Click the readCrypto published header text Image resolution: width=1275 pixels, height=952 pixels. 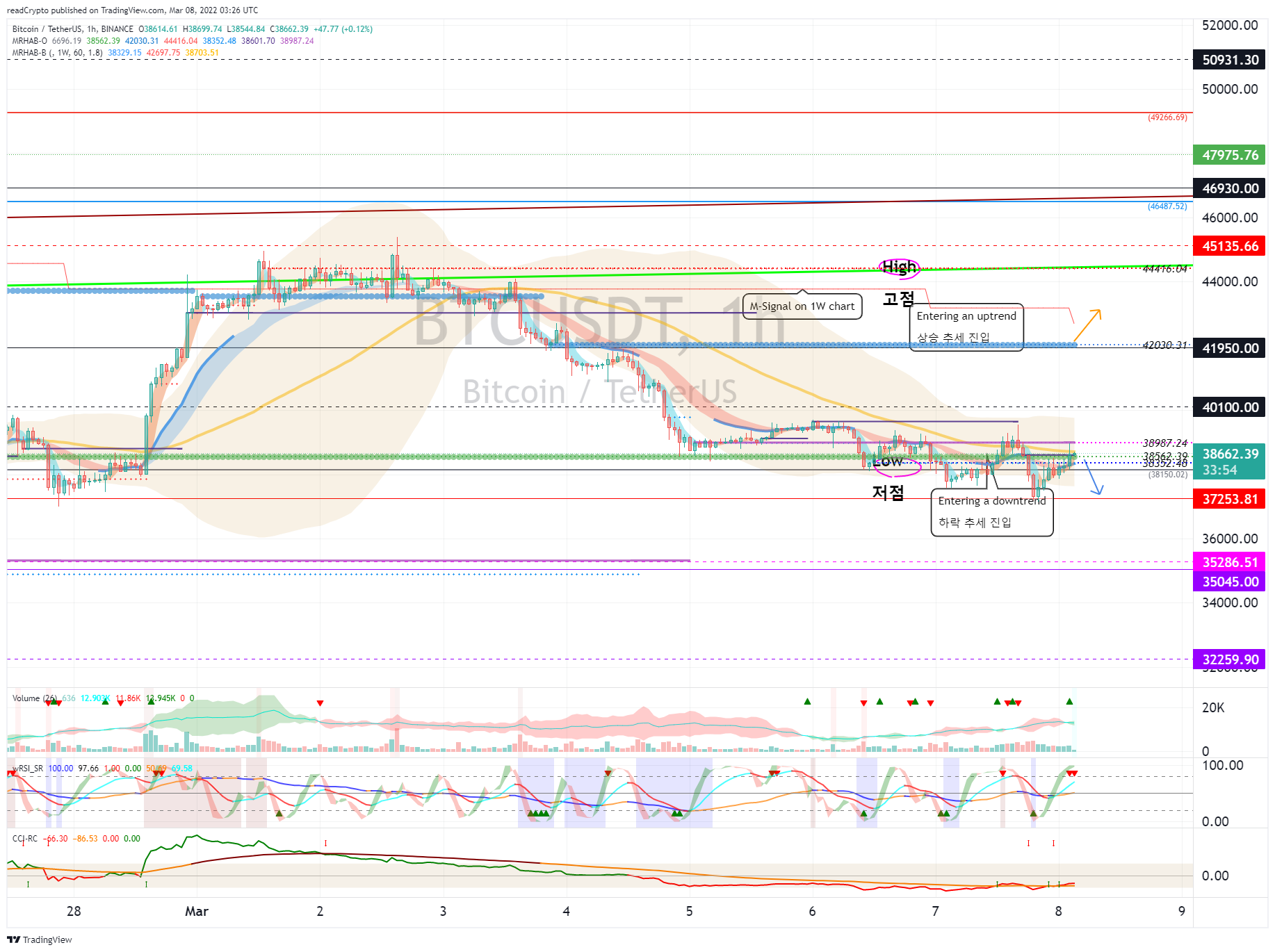click(132, 10)
